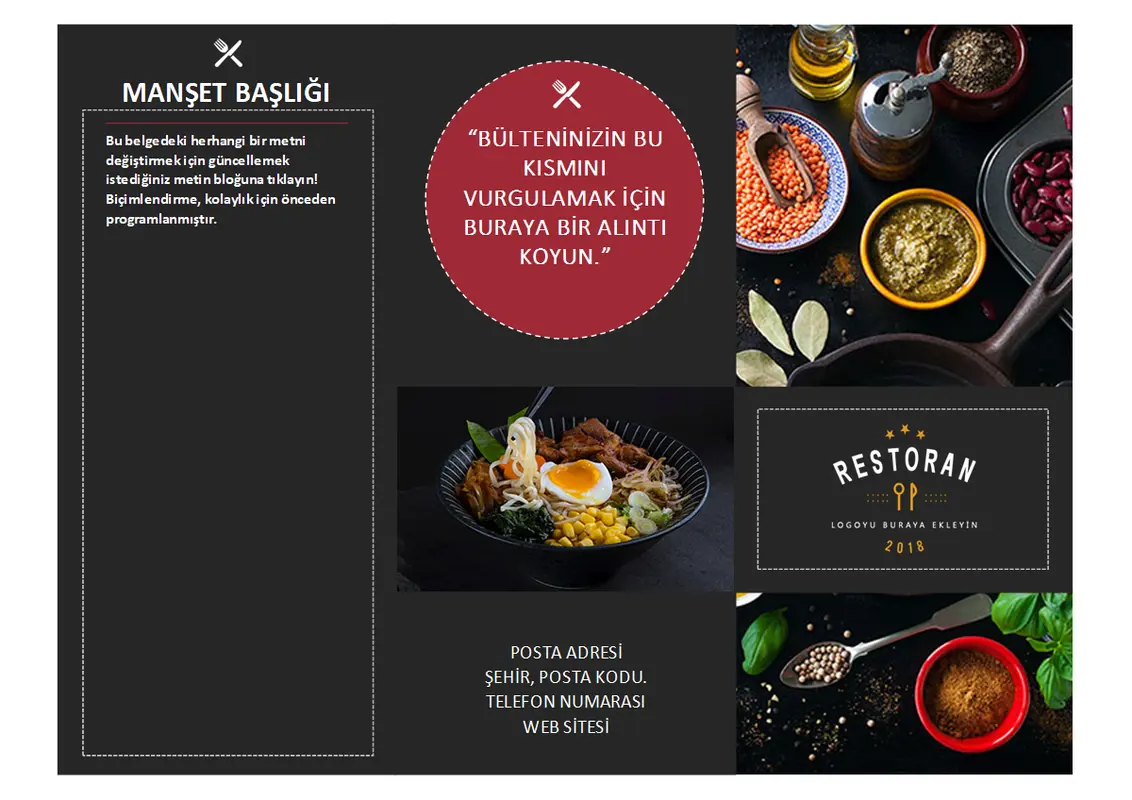The width and height of the screenshot is (1132, 800).
Task: Click the gold spoon and fork logo emblem
Action: (905, 497)
